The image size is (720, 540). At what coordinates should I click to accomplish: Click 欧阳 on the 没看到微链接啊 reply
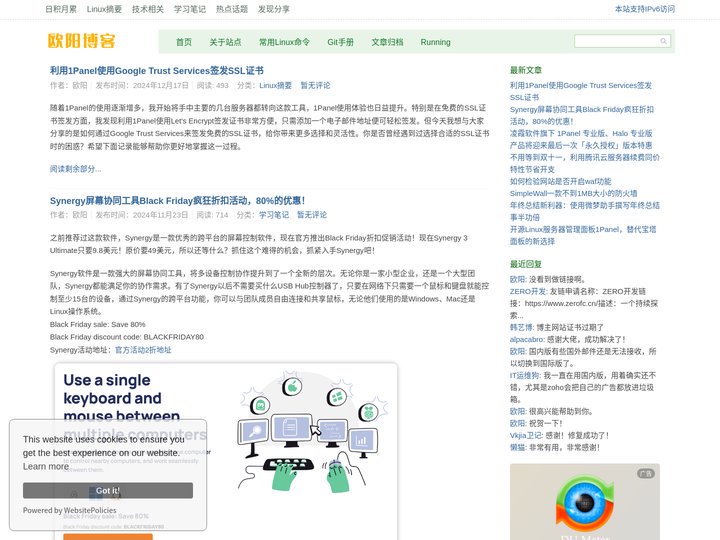[x=517, y=279]
